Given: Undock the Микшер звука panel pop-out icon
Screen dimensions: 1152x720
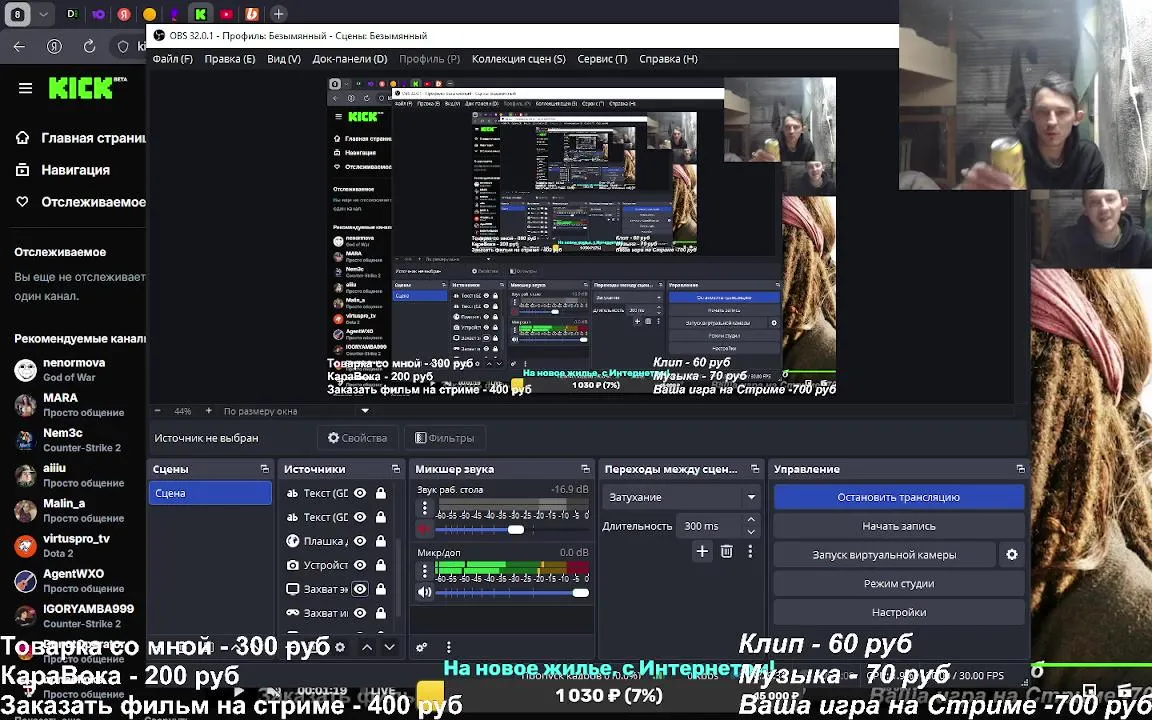Looking at the screenshot, I should pos(586,469).
